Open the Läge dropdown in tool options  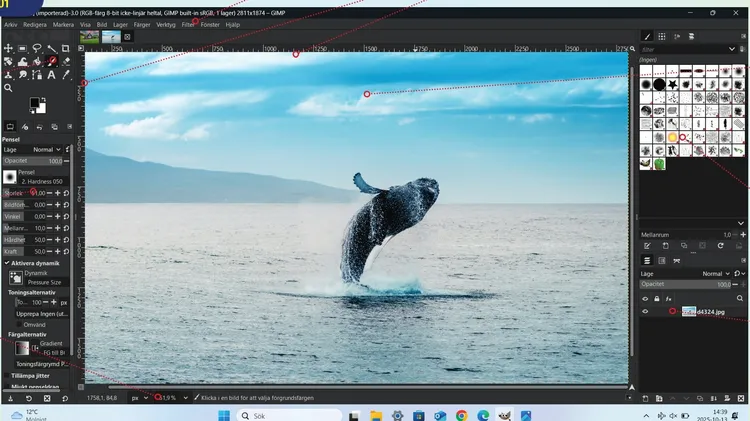[47, 149]
